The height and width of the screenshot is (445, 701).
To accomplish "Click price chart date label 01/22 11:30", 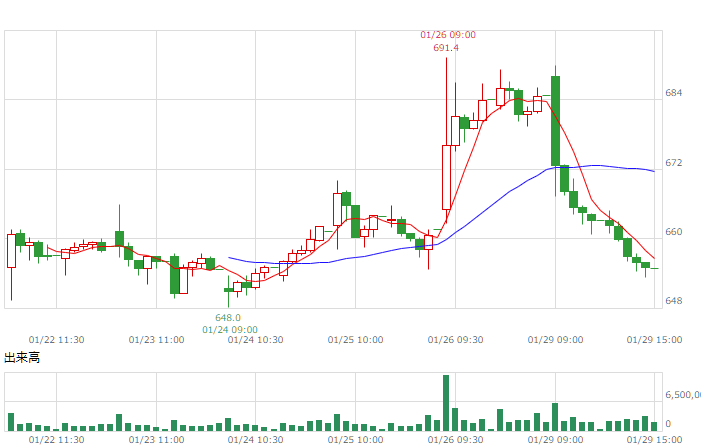I will pyautogui.click(x=56, y=340).
